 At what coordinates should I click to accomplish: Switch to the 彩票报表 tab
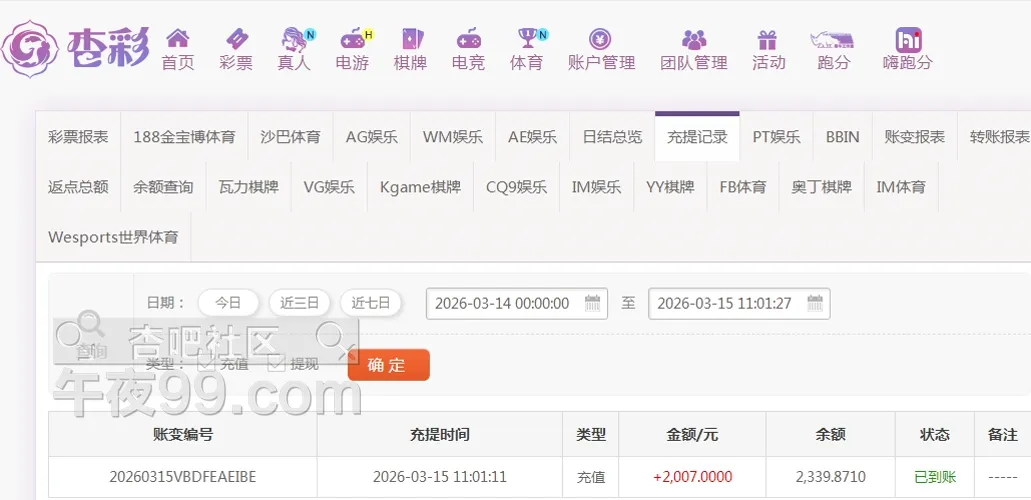pyautogui.click(x=78, y=137)
